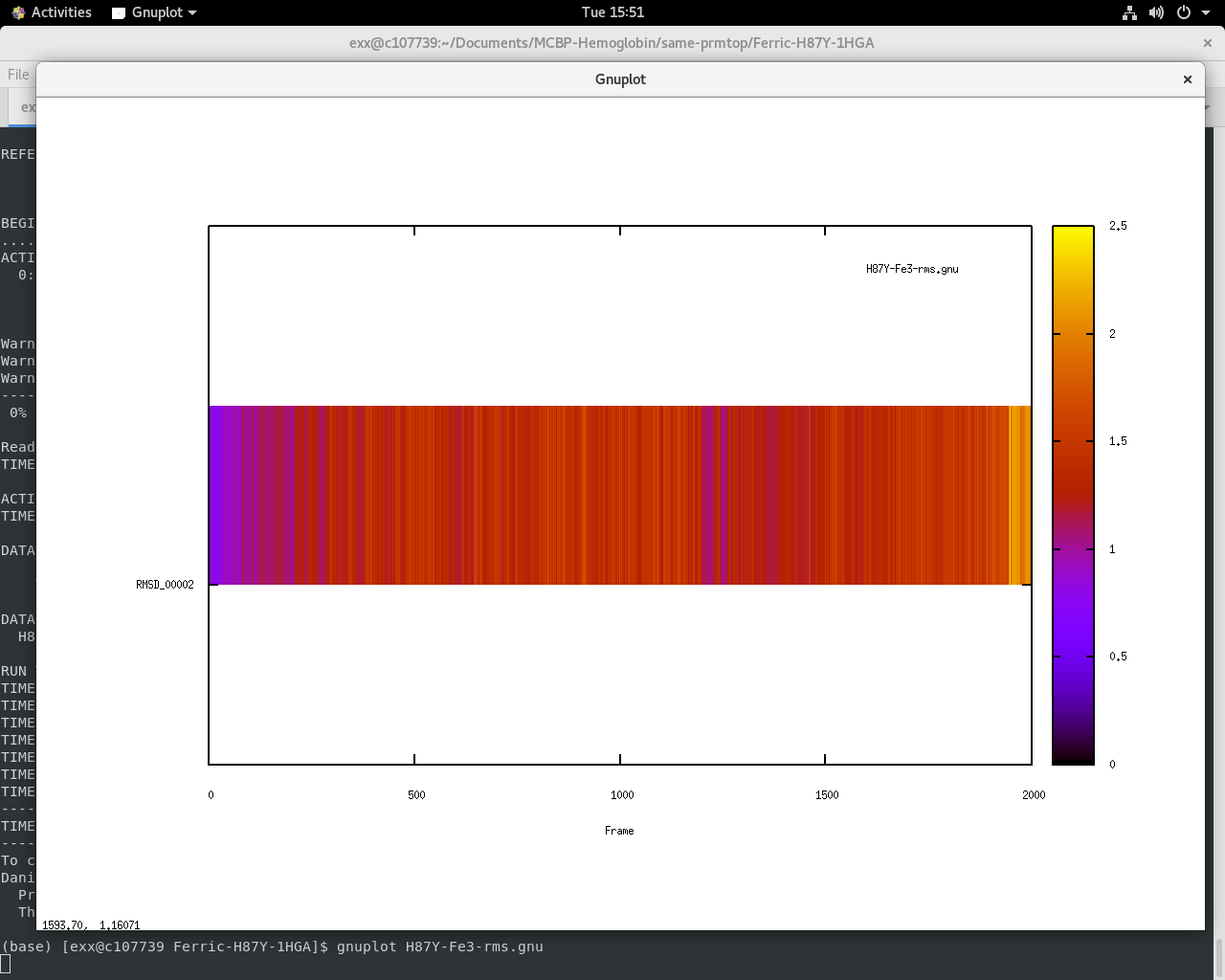Click the yellow top of the color bar
Viewport: 1225px width, 980px height.
pos(1073,239)
